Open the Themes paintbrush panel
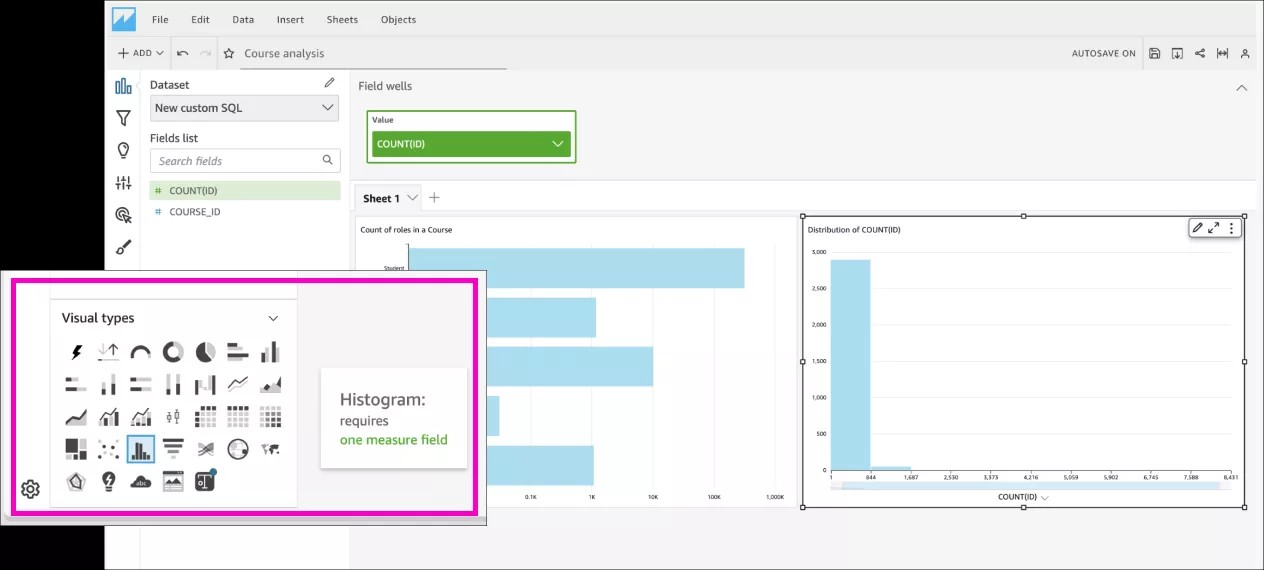Screen dimensions: 1264x570 coord(123,247)
